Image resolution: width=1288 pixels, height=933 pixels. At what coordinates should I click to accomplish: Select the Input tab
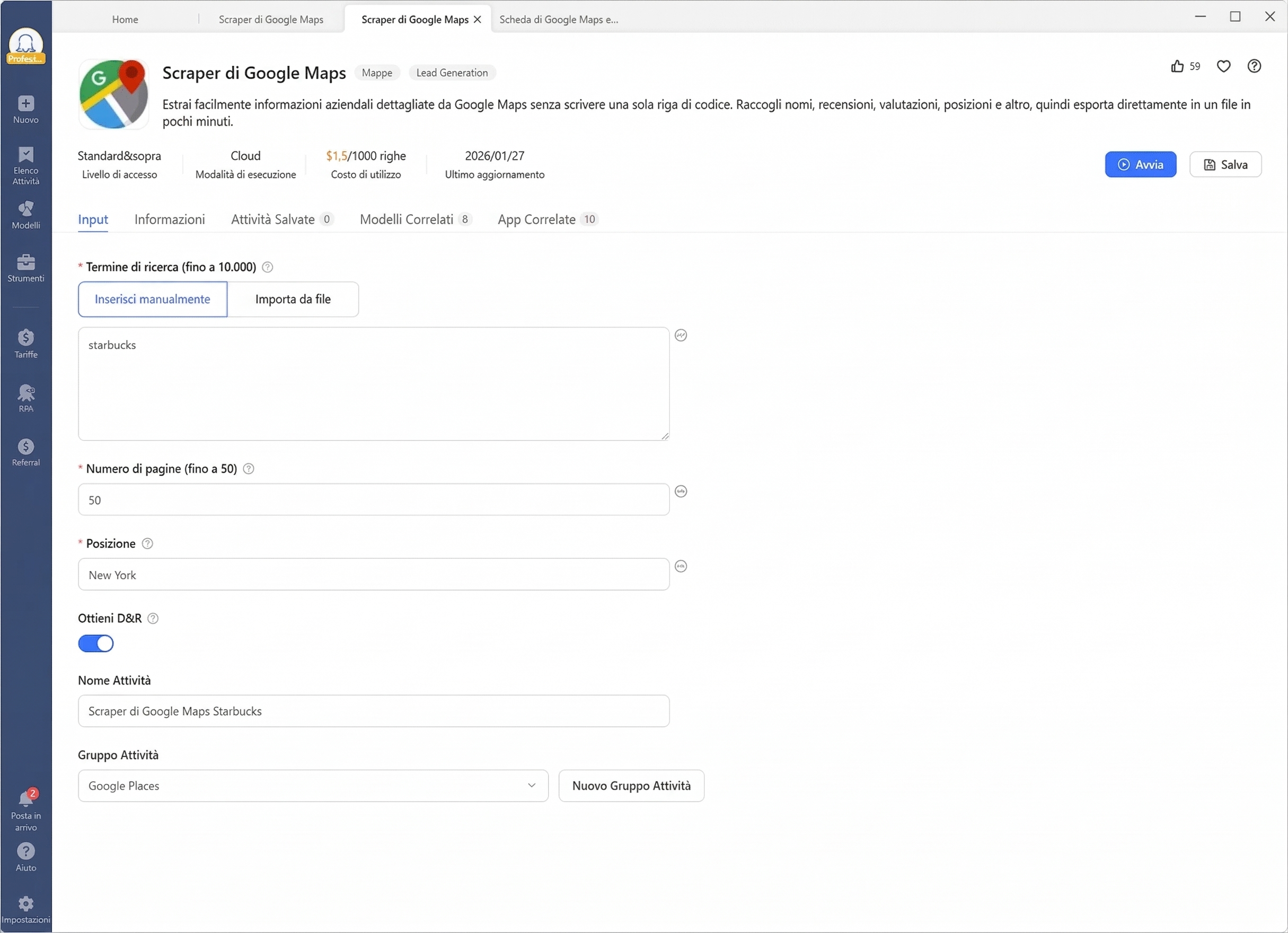coord(93,220)
